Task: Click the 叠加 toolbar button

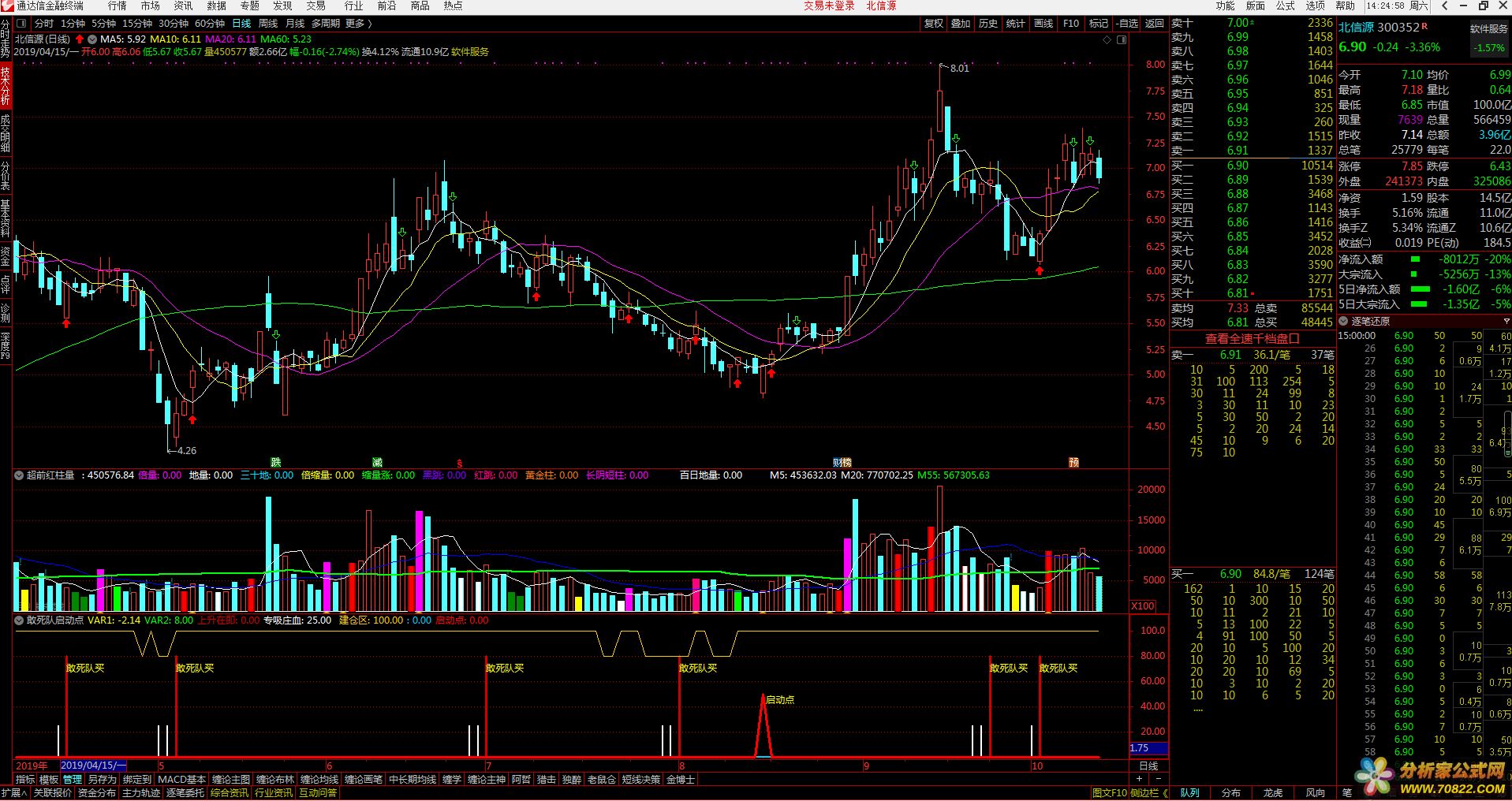Action: [961, 24]
